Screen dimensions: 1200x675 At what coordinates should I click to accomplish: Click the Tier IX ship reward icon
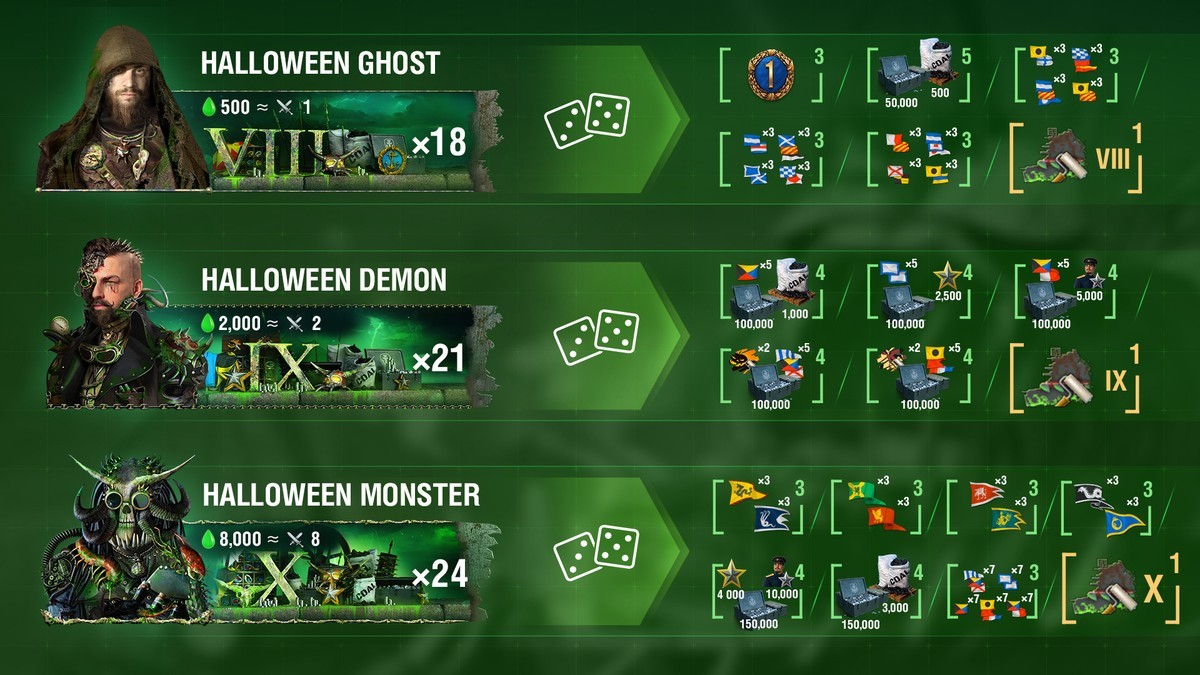[1076, 379]
